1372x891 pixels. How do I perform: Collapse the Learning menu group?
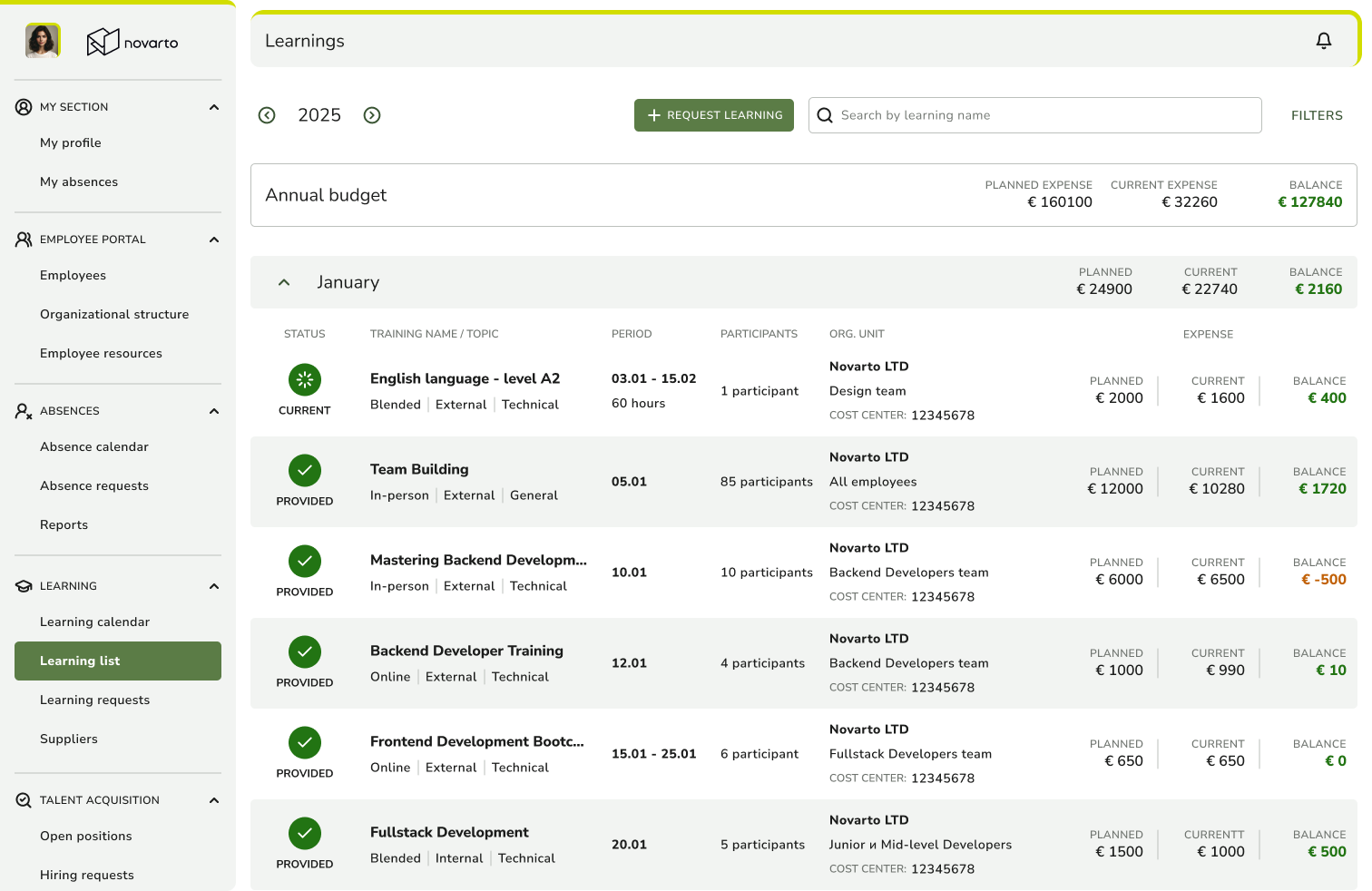(x=214, y=586)
